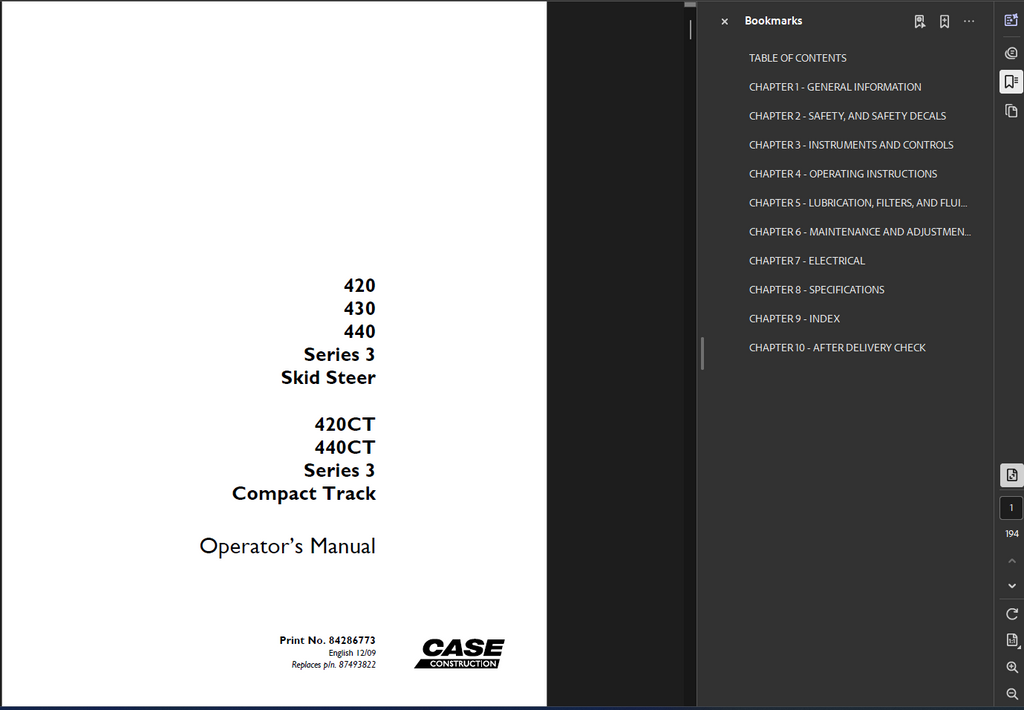Image resolution: width=1024 pixels, height=710 pixels.
Task: Click the total page count 194
Action: click(x=1012, y=534)
